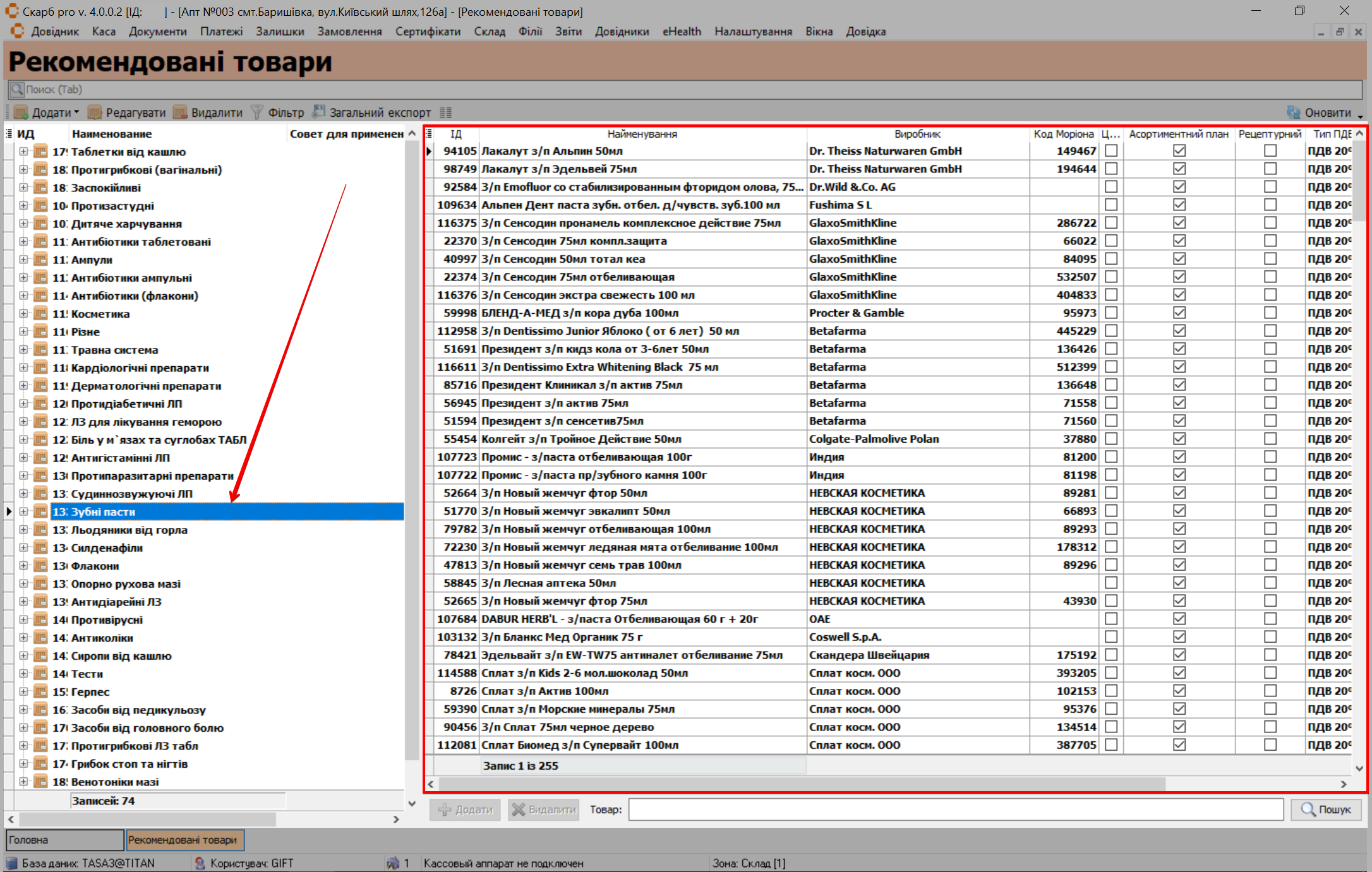Click the Редагувати edit icon

pos(95,112)
